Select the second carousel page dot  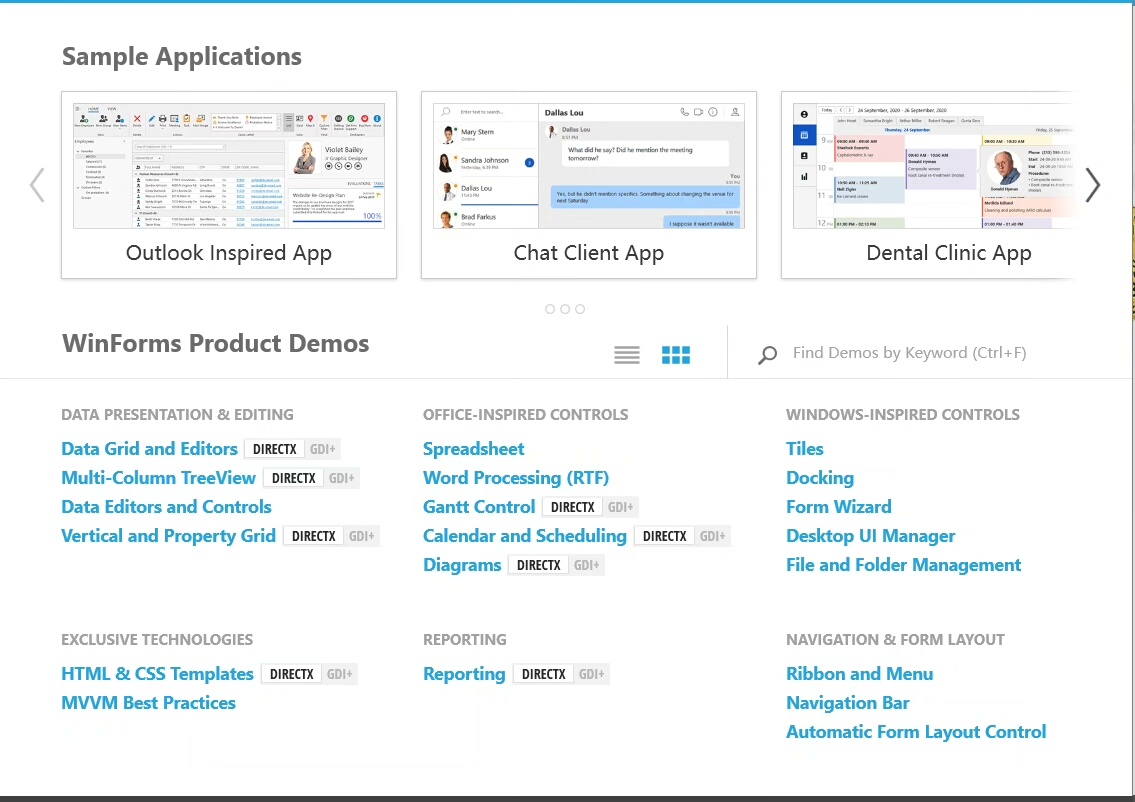[565, 309]
